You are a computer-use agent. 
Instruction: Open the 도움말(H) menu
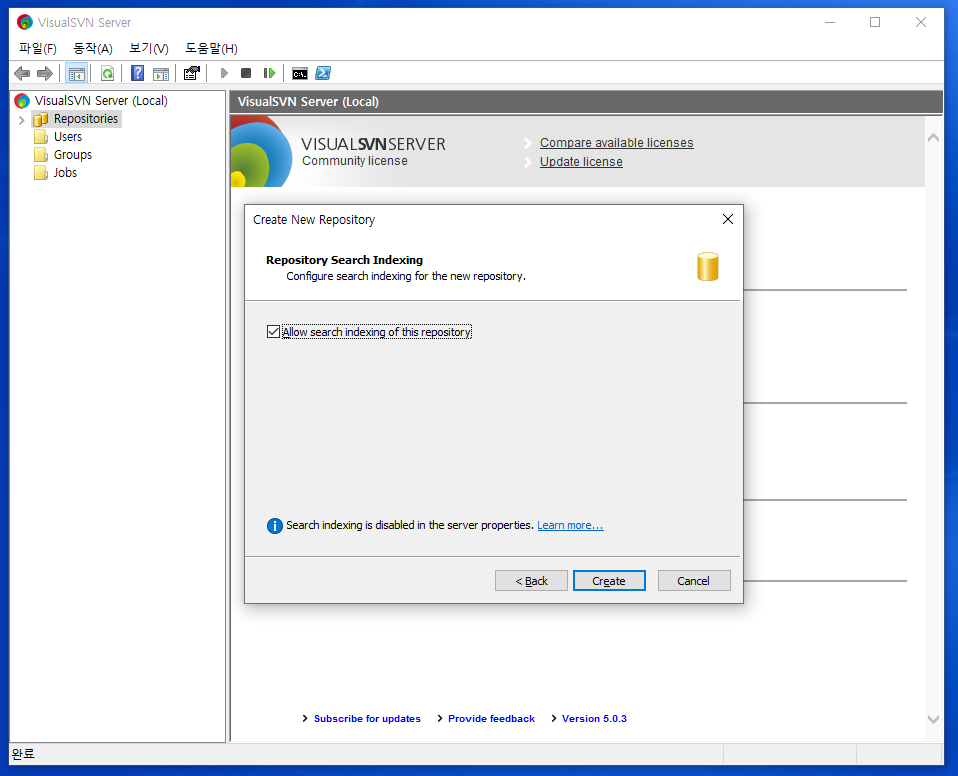click(x=211, y=48)
